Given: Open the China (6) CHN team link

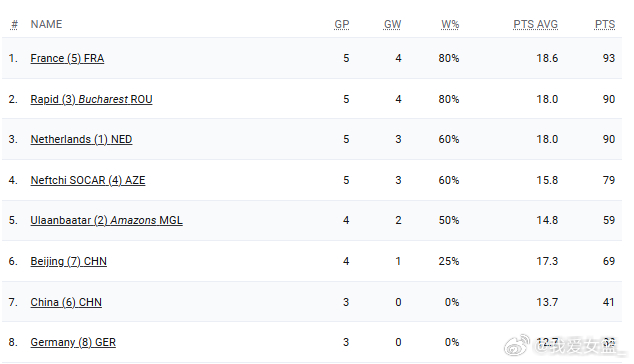Looking at the screenshot, I should coord(66,302).
